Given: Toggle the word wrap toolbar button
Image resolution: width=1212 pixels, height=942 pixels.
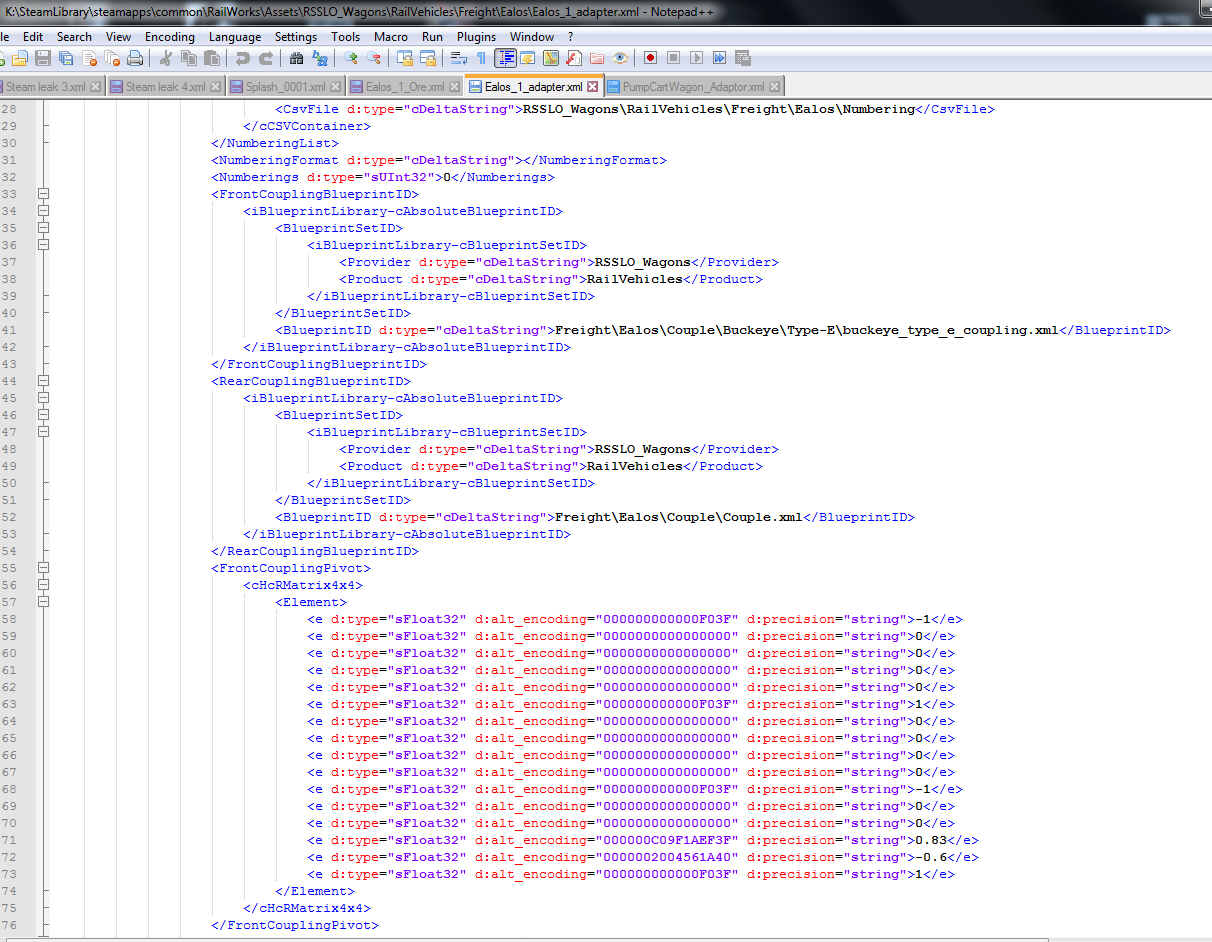Looking at the screenshot, I should click(459, 59).
